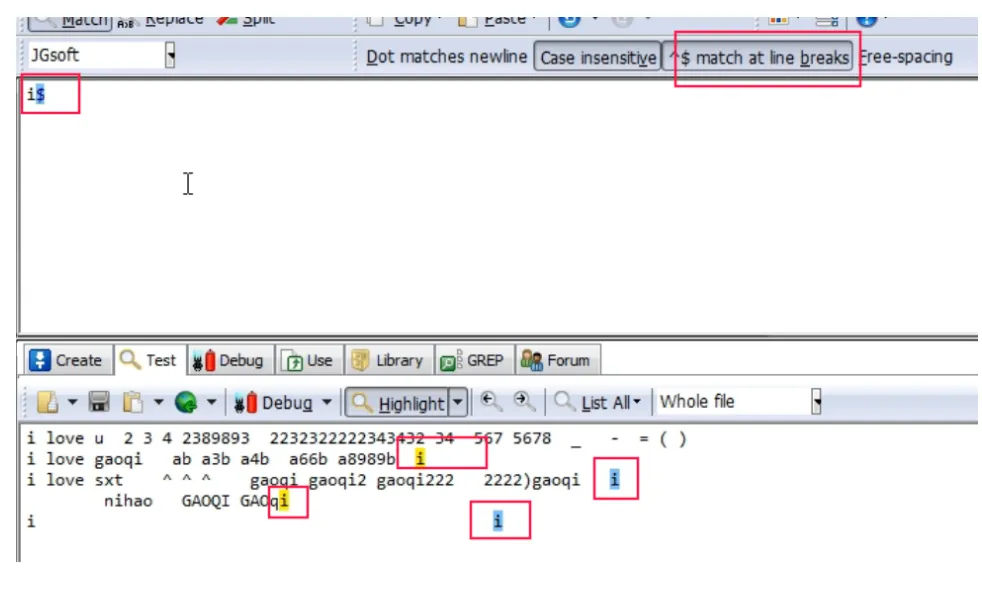The width and height of the screenshot is (982, 595).
Task: Click 'gaoqi222' in the test text
Action: click(x=415, y=480)
